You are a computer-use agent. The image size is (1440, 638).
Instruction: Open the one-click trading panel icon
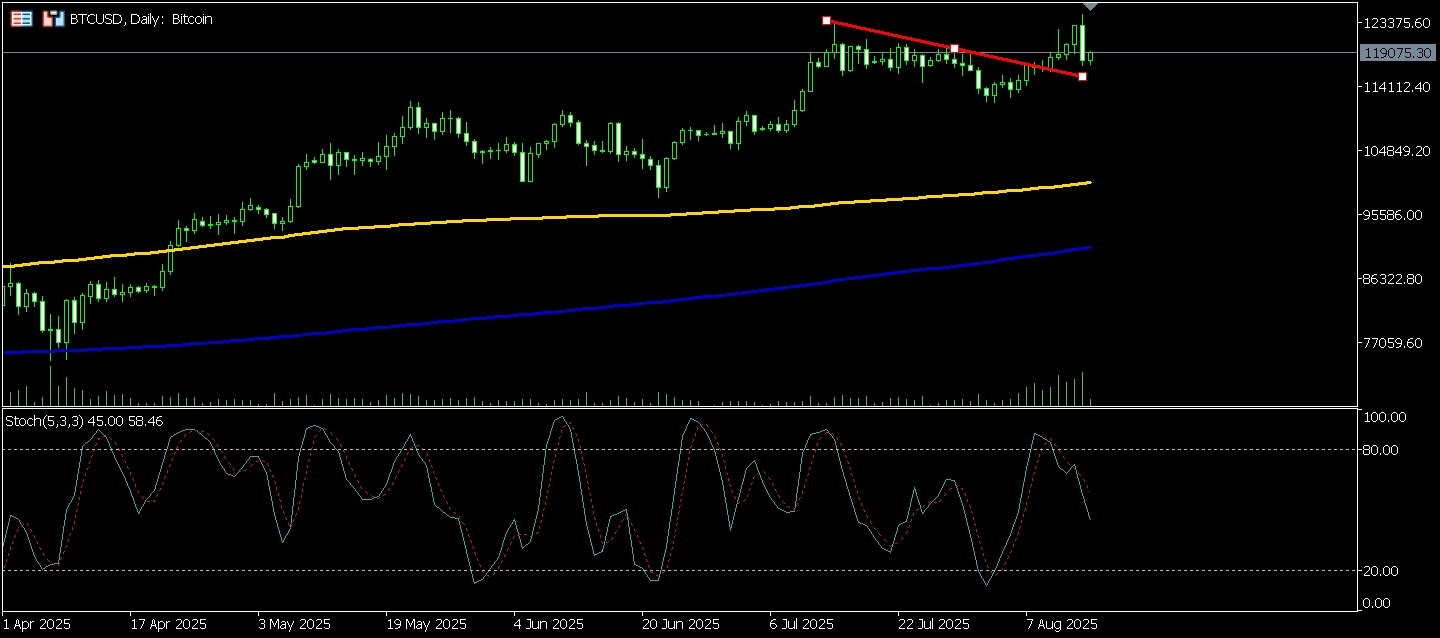point(51,19)
